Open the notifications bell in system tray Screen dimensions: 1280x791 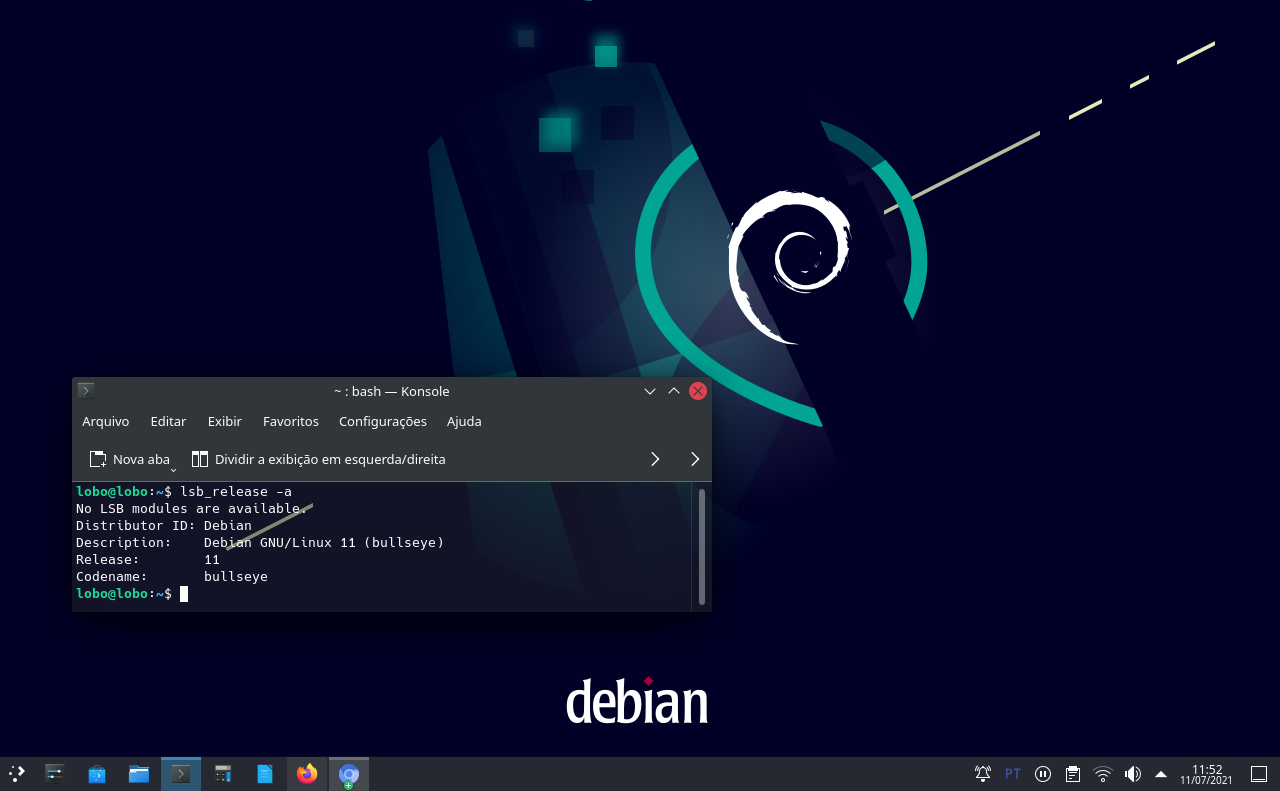pyautogui.click(x=982, y=773)
